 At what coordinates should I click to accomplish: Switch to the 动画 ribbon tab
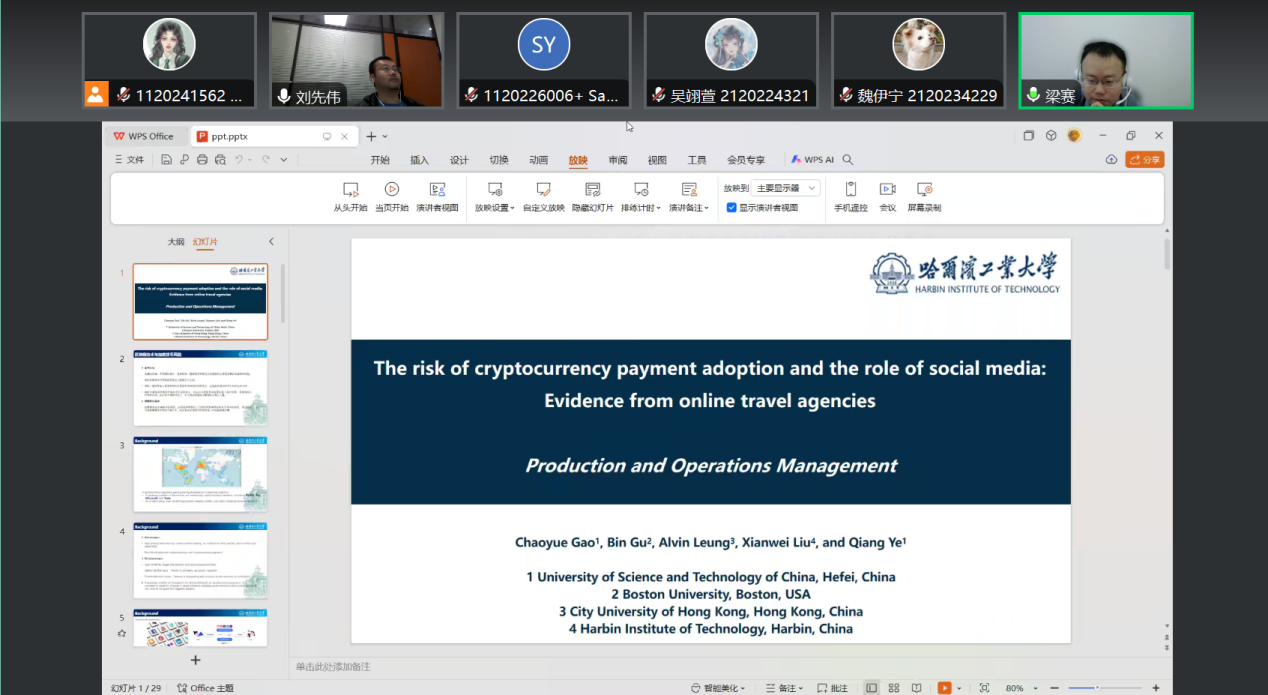(538, 160)
